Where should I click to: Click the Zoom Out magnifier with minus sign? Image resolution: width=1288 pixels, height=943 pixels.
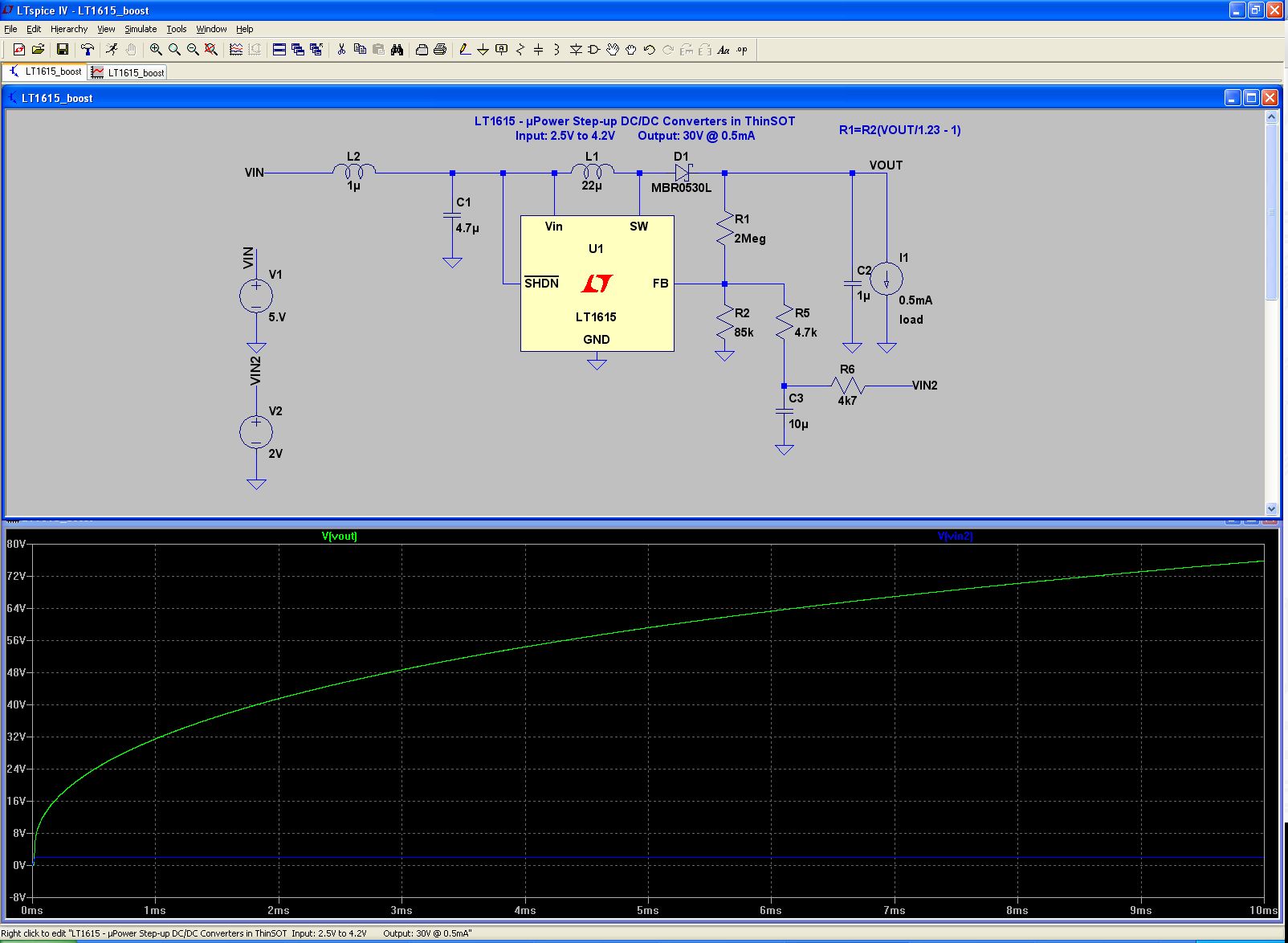tap(193, 50)
